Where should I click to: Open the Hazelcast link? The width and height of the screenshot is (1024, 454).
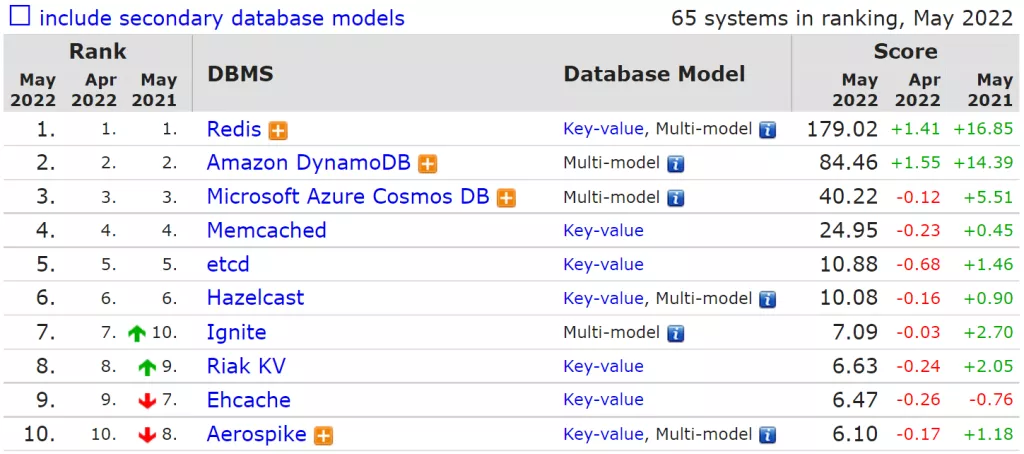click(x=255, y=298)
